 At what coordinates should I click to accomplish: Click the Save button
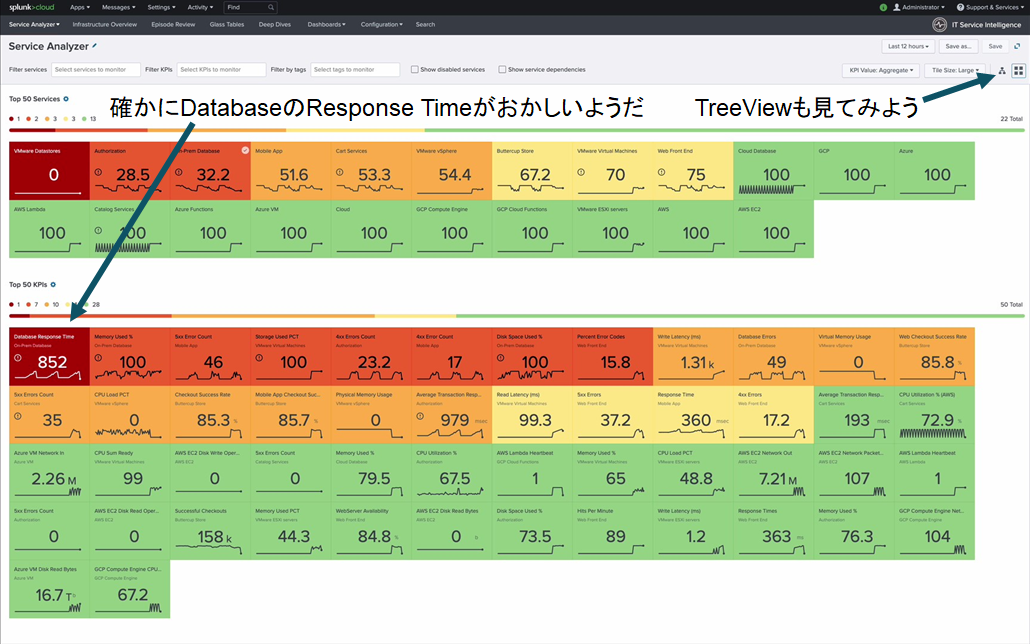click(995, 47)
